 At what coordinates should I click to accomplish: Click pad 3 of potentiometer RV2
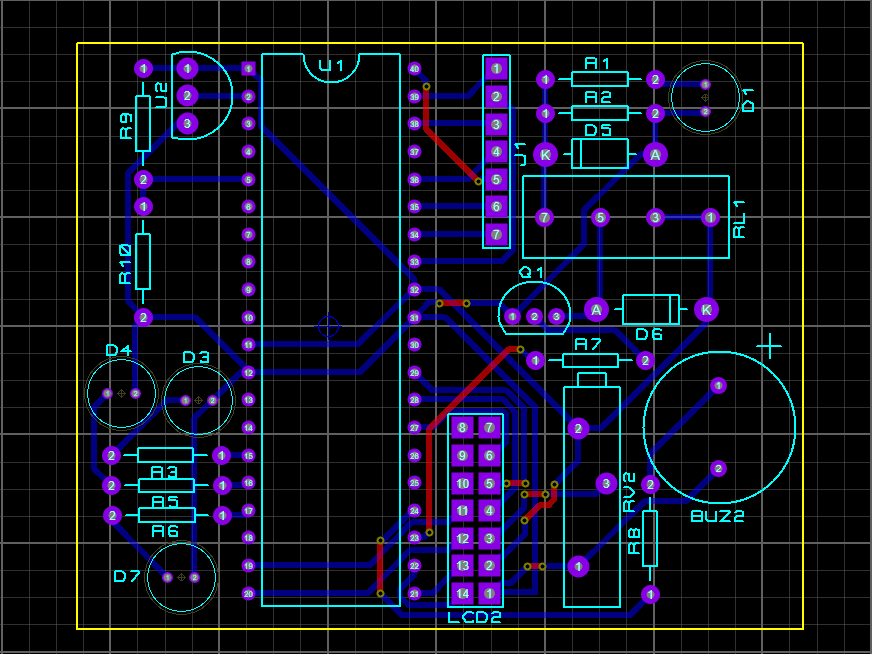click(606, 483)
